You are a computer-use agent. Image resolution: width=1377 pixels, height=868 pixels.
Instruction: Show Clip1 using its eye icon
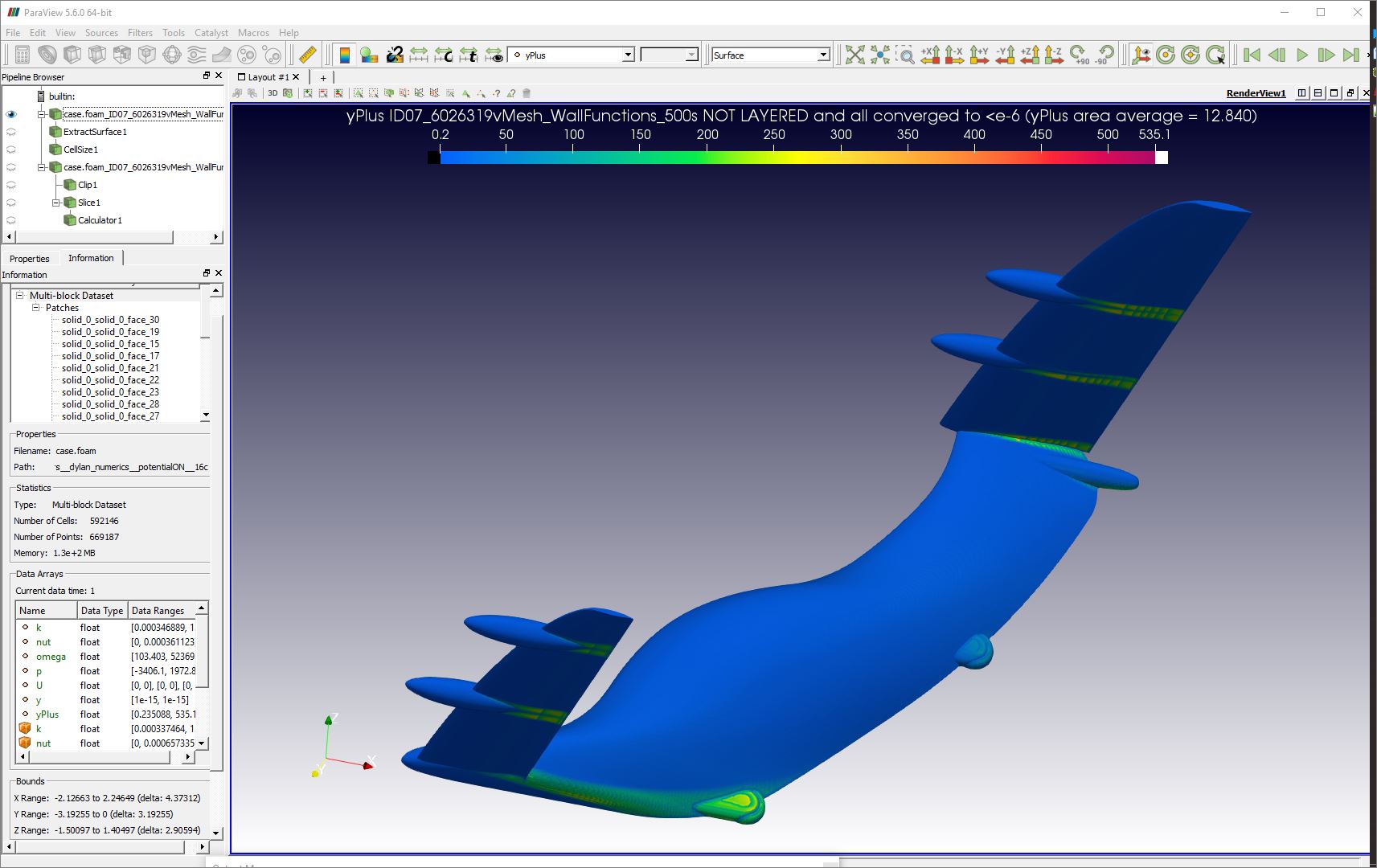pos(11,185)
